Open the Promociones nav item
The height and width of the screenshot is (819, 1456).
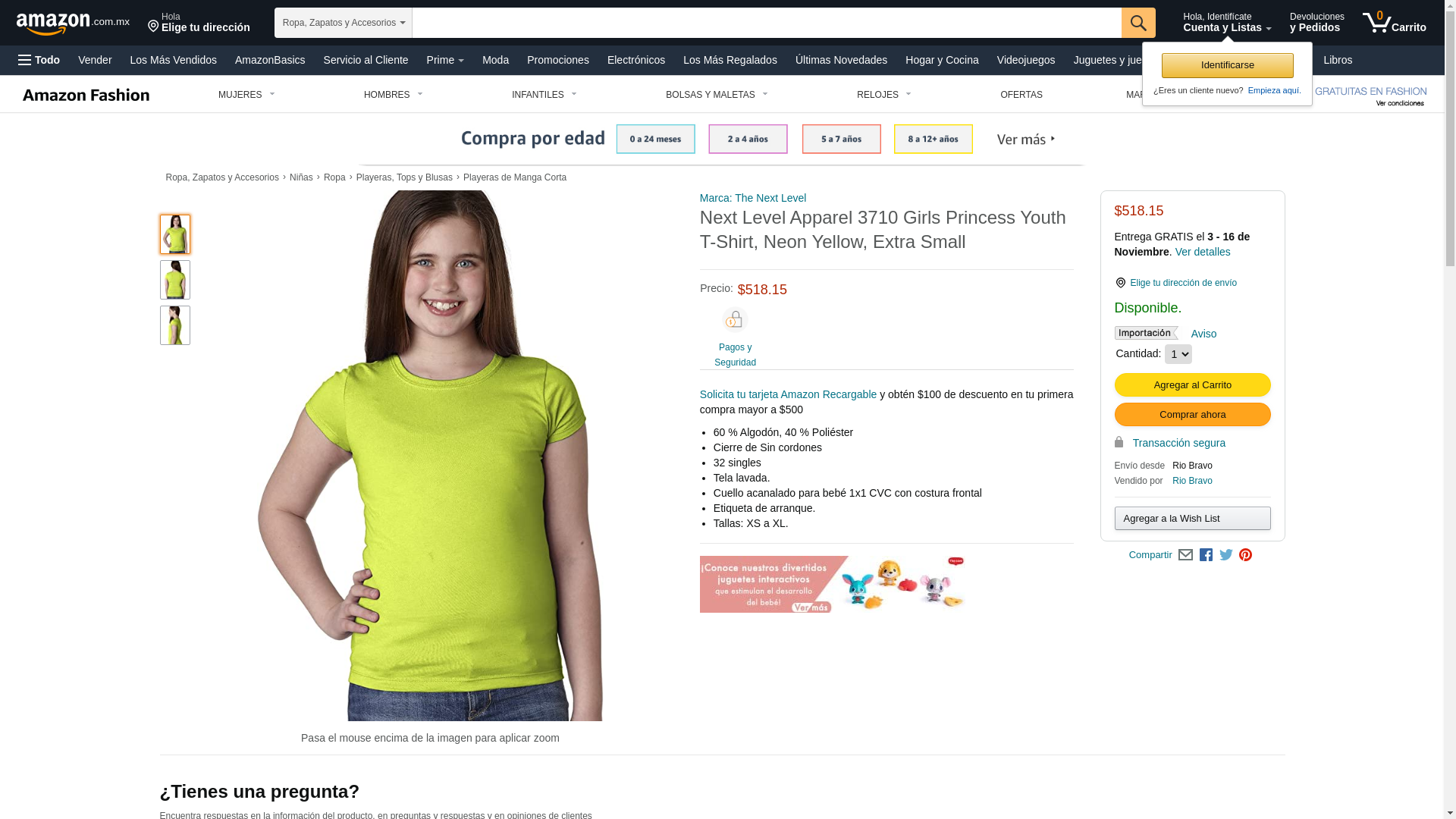coord(558,60)
